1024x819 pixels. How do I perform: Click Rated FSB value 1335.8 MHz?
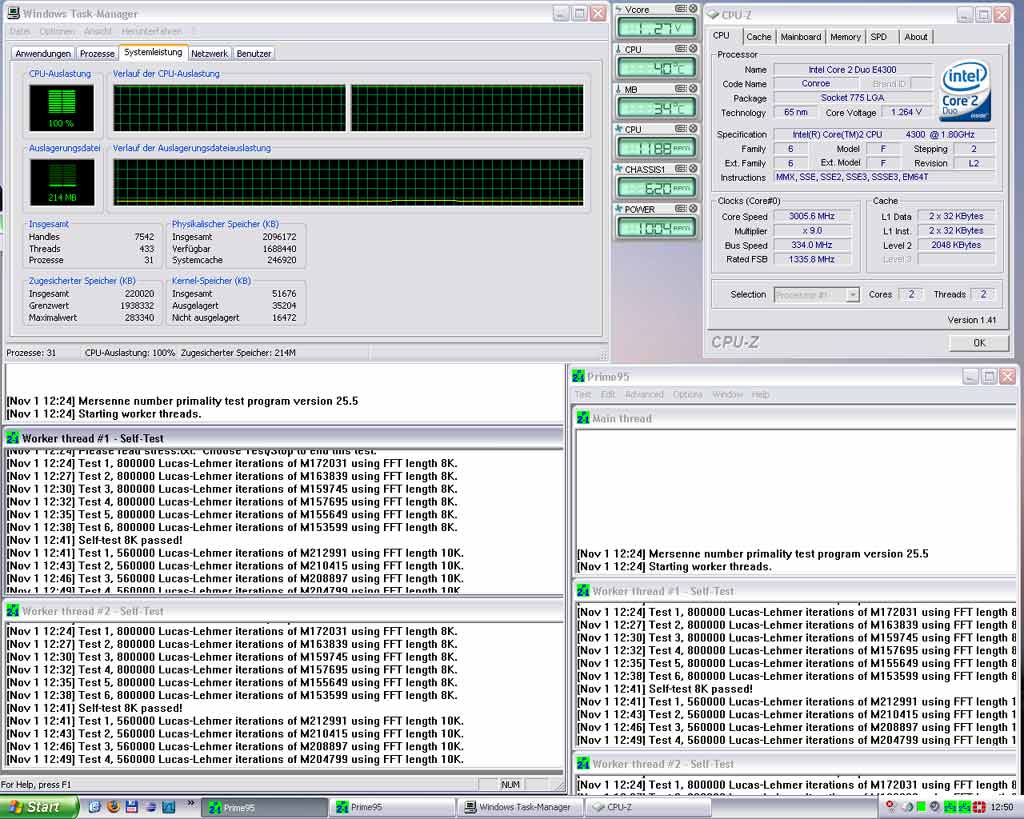[x=812, y=259]
